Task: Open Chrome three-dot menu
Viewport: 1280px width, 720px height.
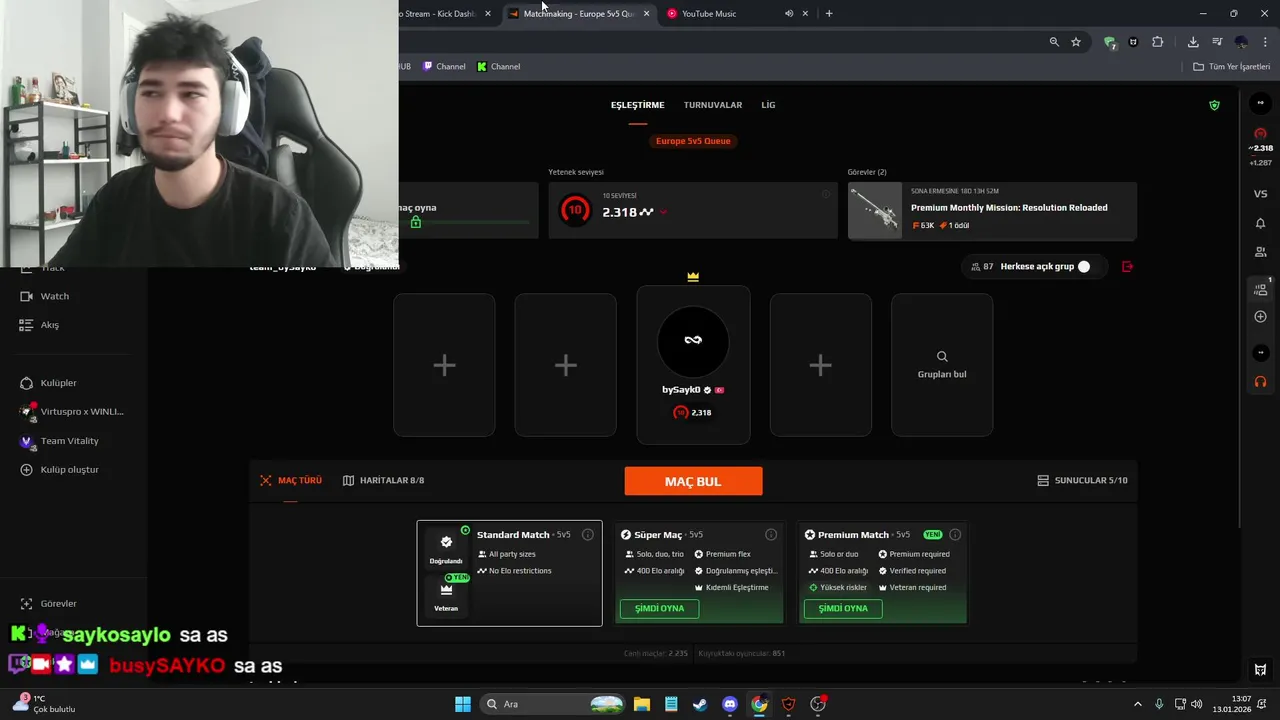Action: [x=1264, y=42]
